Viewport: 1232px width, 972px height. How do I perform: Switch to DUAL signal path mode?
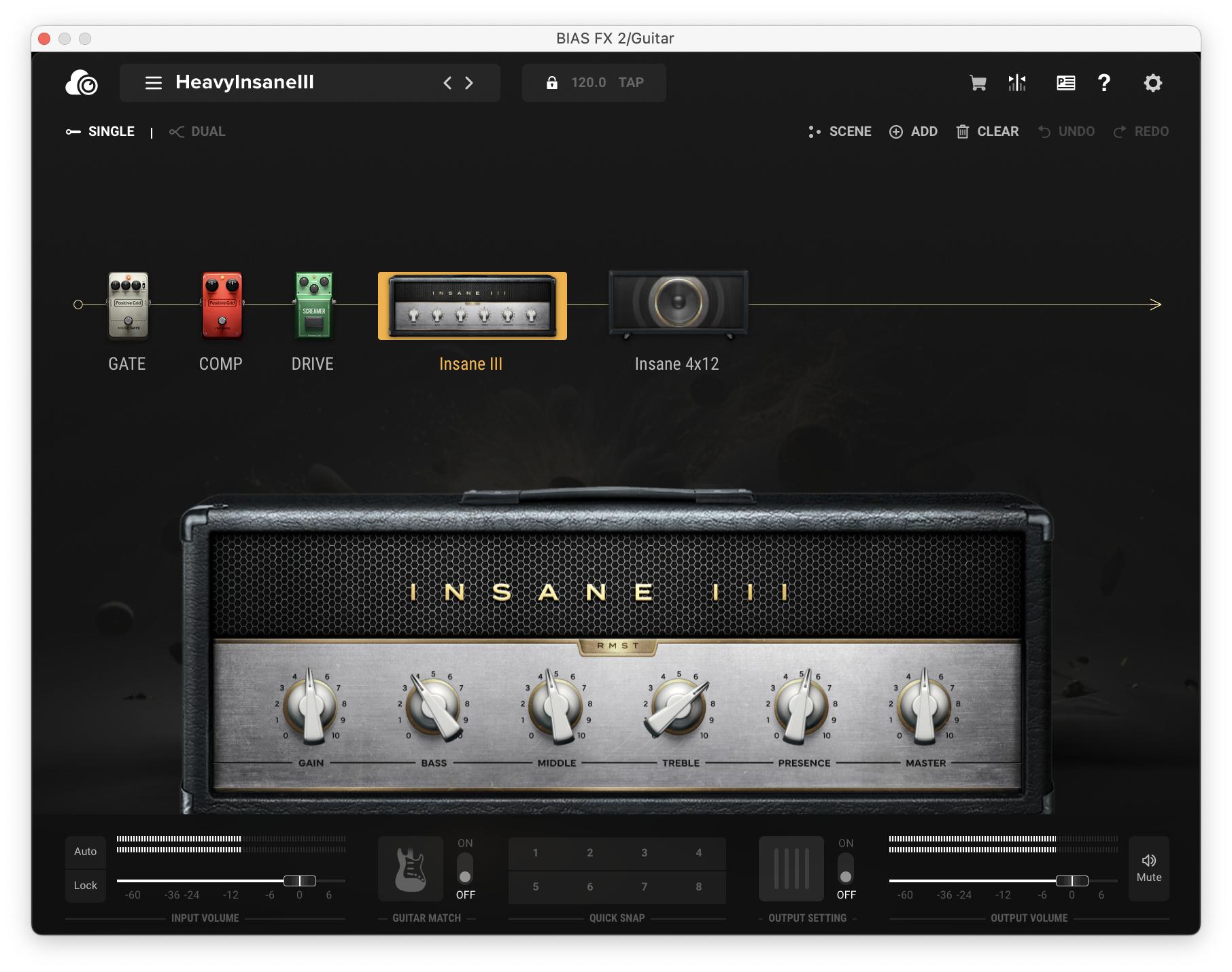click(197, 131)
